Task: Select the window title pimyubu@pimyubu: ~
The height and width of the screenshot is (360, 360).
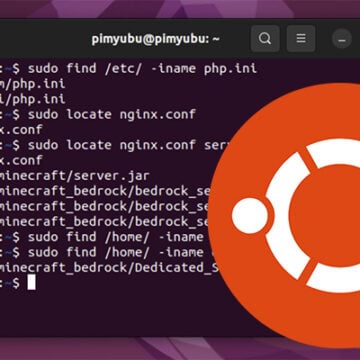Action: point(156,39)
